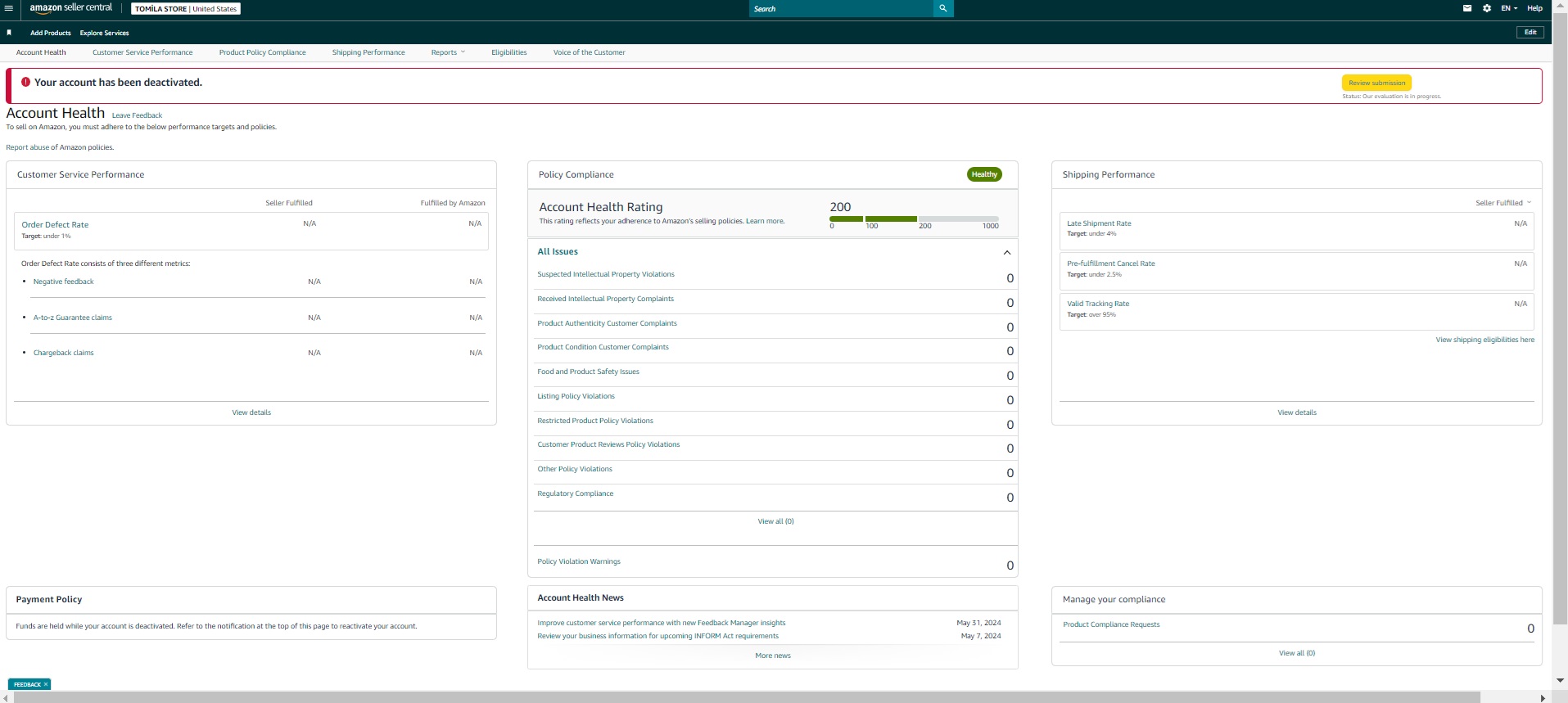Click View shipping eligibilities here

[x=1484, y=340]
